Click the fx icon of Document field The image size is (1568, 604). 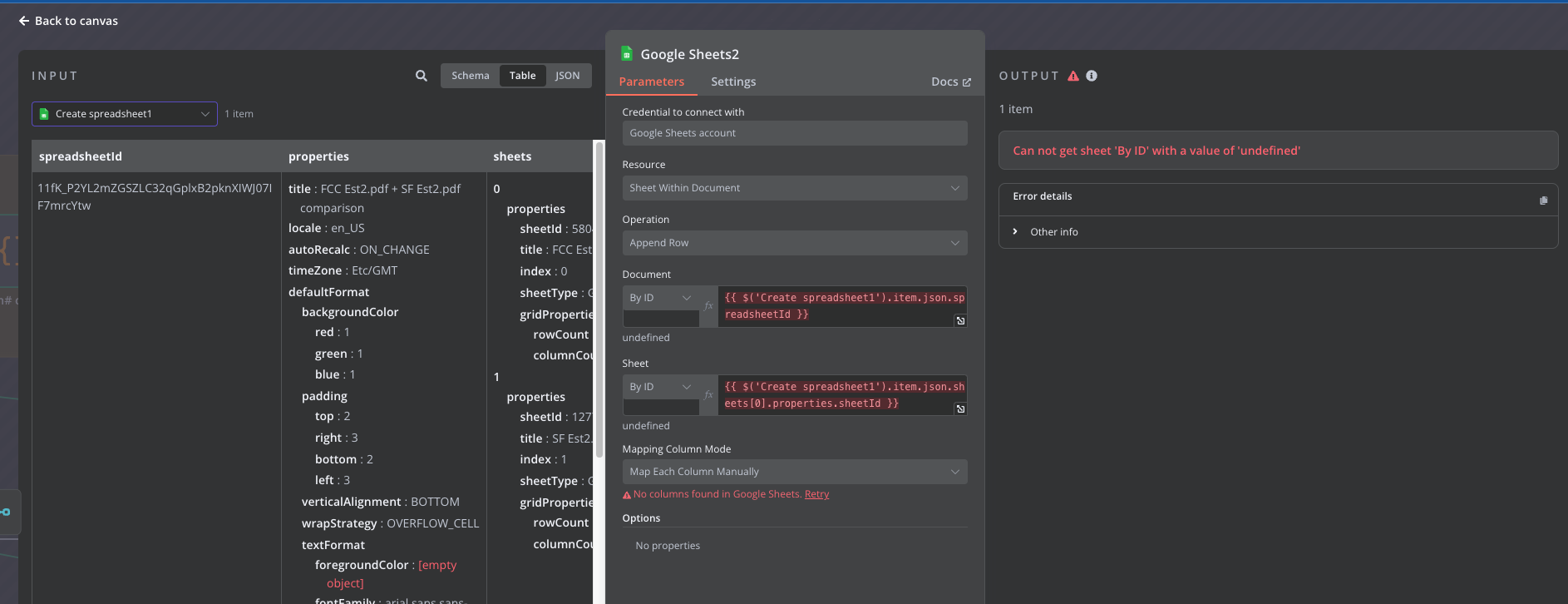(x=708, y=306)
